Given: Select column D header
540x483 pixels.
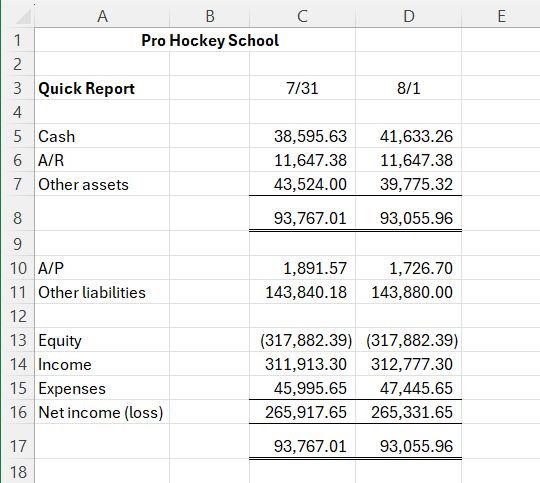Looking at the screenshot, I should pos(408,16).
